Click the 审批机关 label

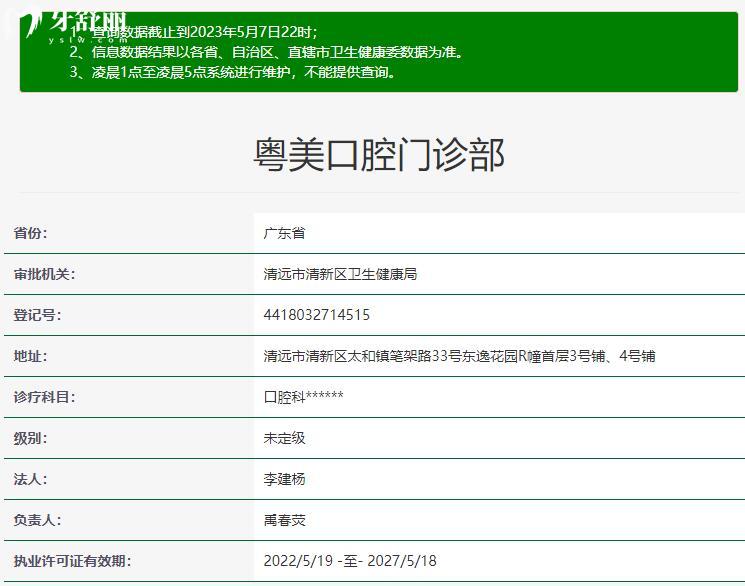pyautogui.click(x=44, y=274)
